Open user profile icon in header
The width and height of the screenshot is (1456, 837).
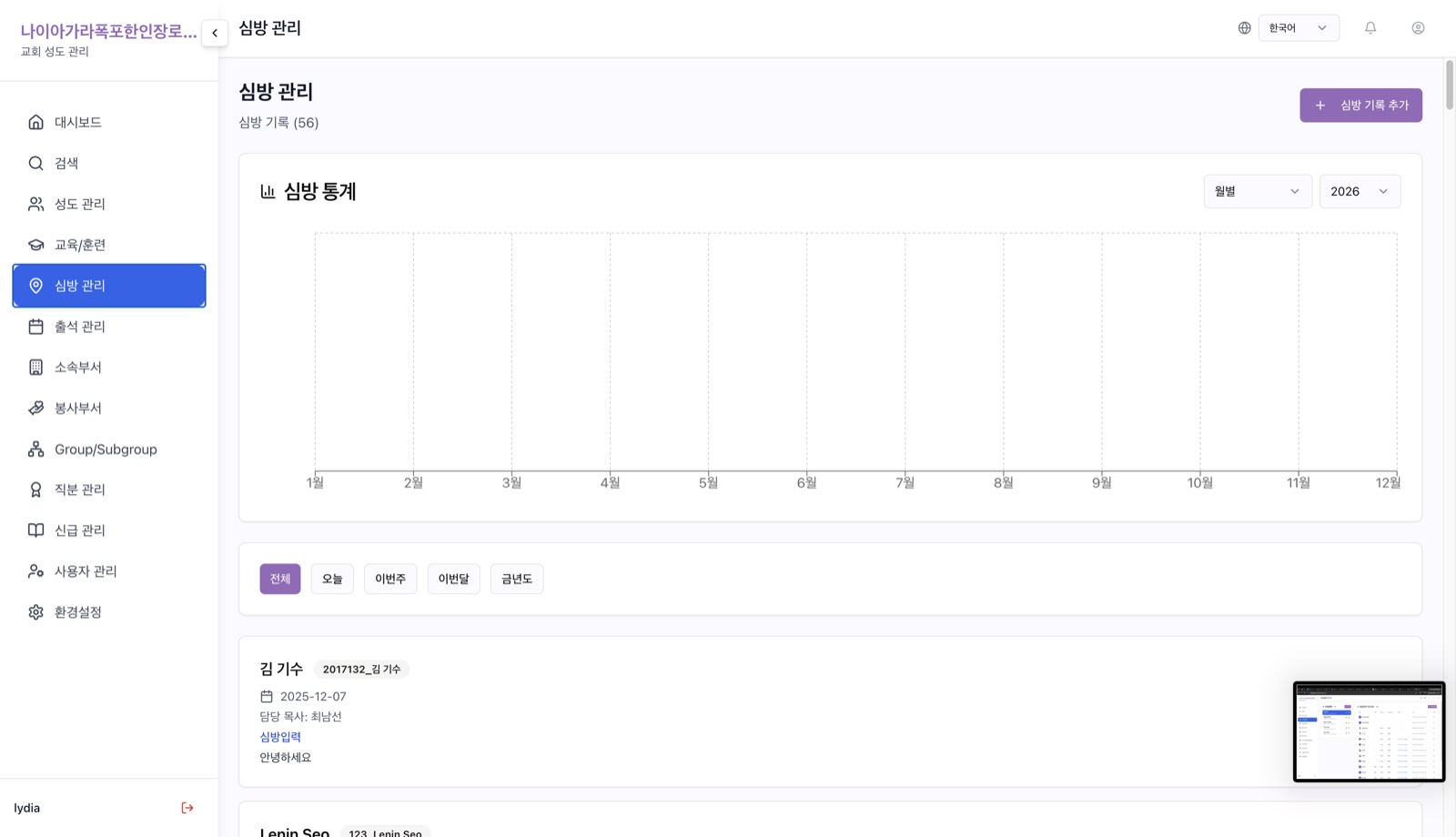pyautogui.click(x=1418, y=28)
